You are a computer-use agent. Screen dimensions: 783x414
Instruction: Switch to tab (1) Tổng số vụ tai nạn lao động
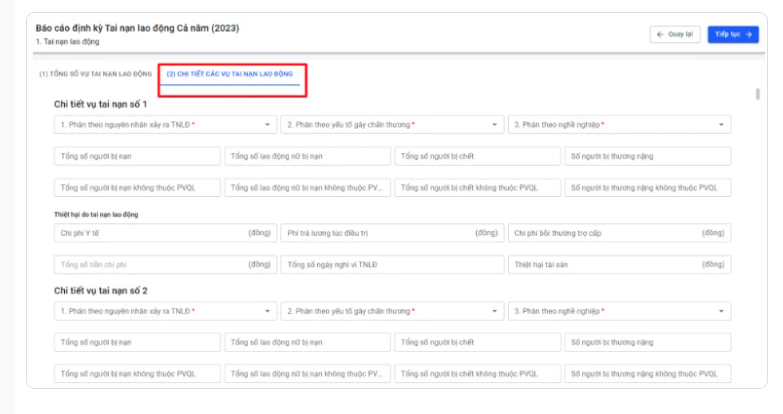click(95, 74)
